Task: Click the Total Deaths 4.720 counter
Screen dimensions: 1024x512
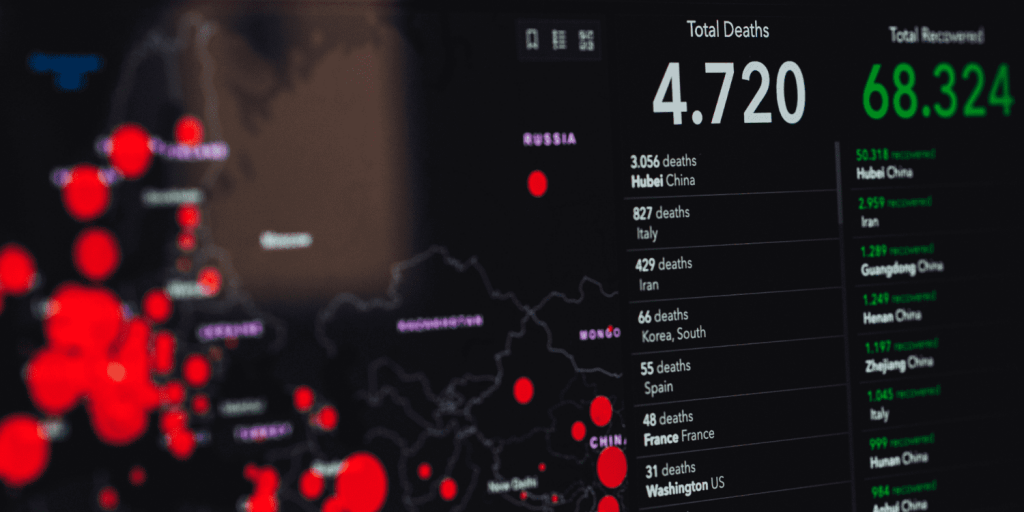Action: [728, 92]
